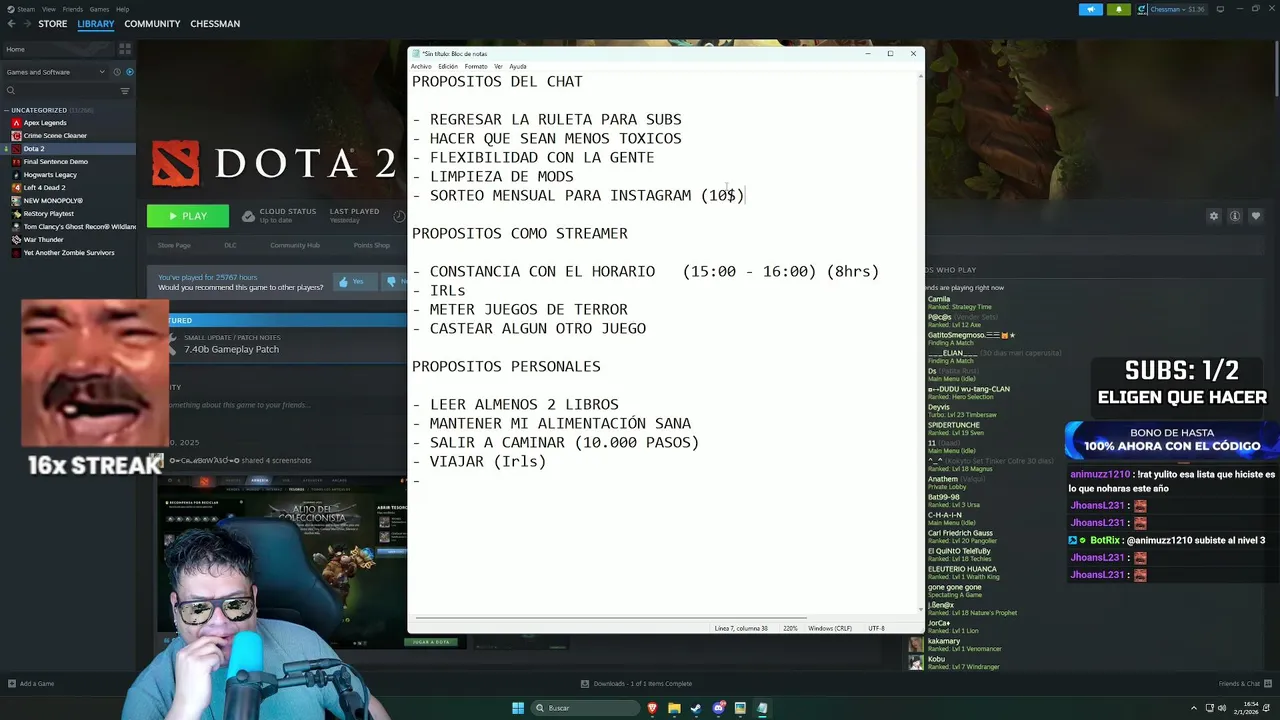
Task: Collapse the UNCATEGORIZED collection
Action: tap(7, 110)
